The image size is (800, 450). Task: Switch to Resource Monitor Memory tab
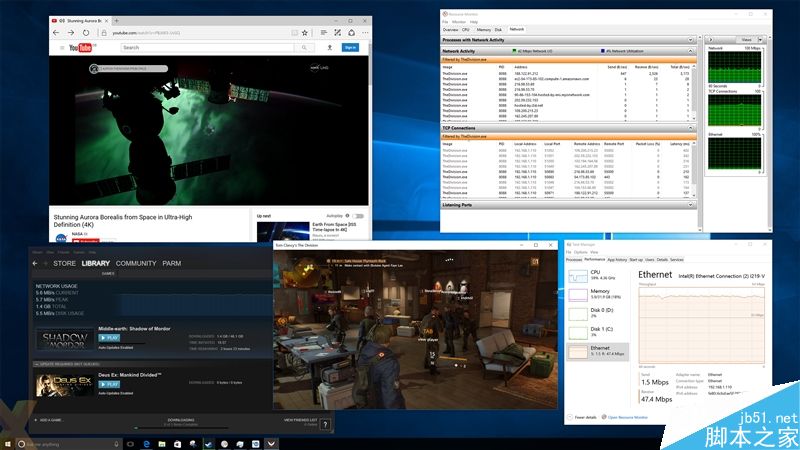(x=483, y=30)
